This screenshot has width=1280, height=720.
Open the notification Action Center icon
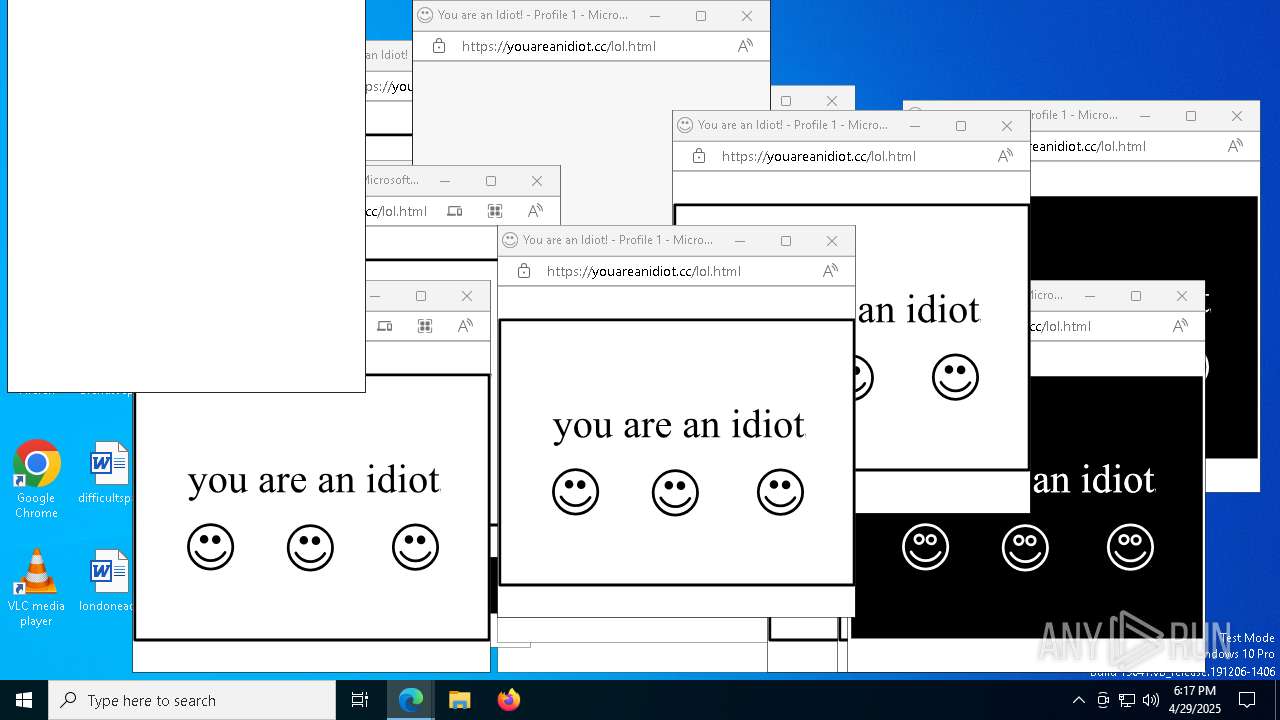point(1248,700)
